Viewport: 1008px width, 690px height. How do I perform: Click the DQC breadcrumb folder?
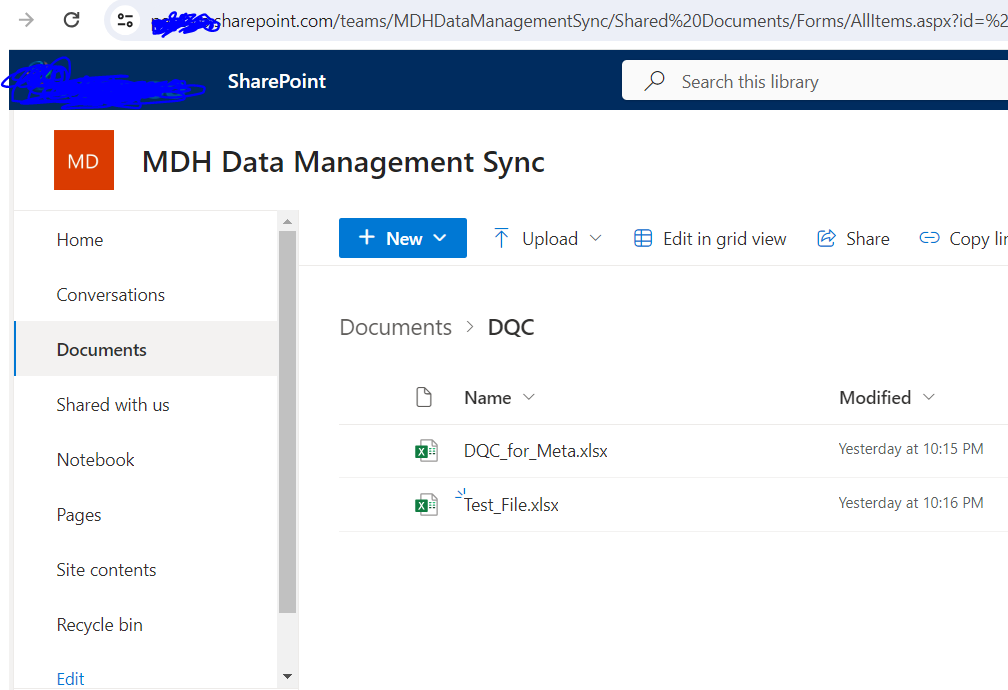pos(510,327)
